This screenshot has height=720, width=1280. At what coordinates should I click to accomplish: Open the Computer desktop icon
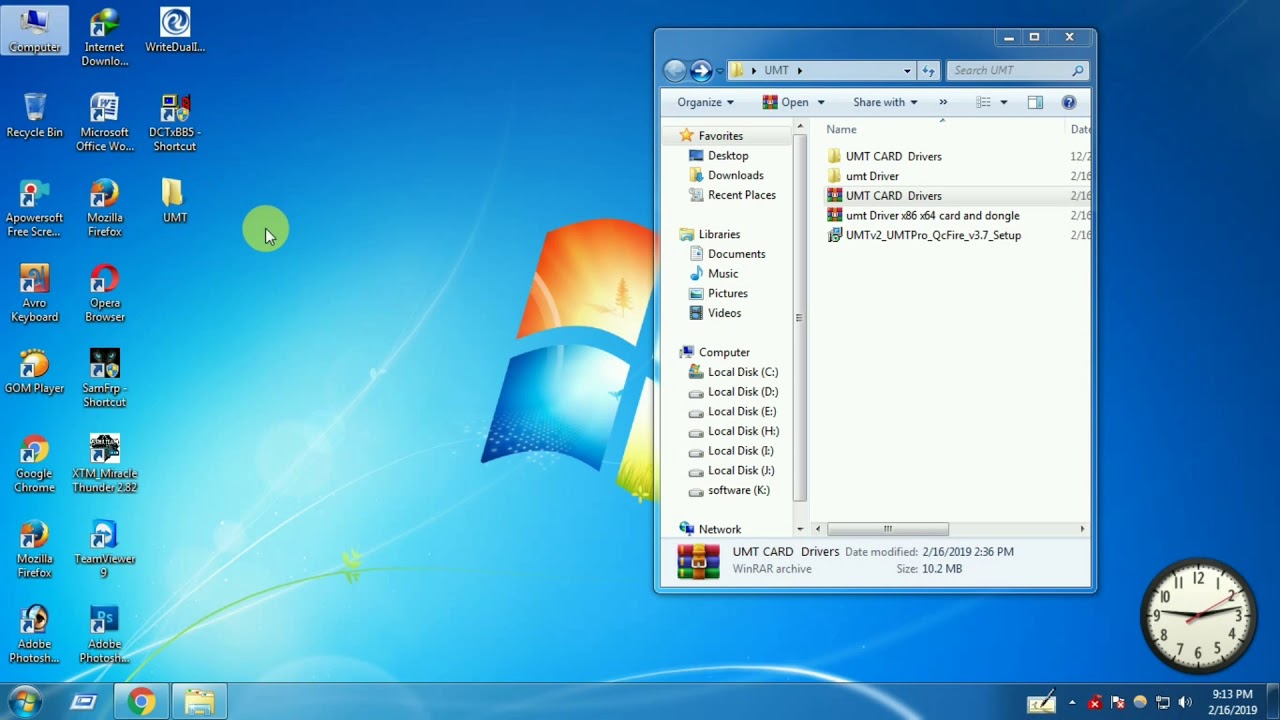pos(35,30)
